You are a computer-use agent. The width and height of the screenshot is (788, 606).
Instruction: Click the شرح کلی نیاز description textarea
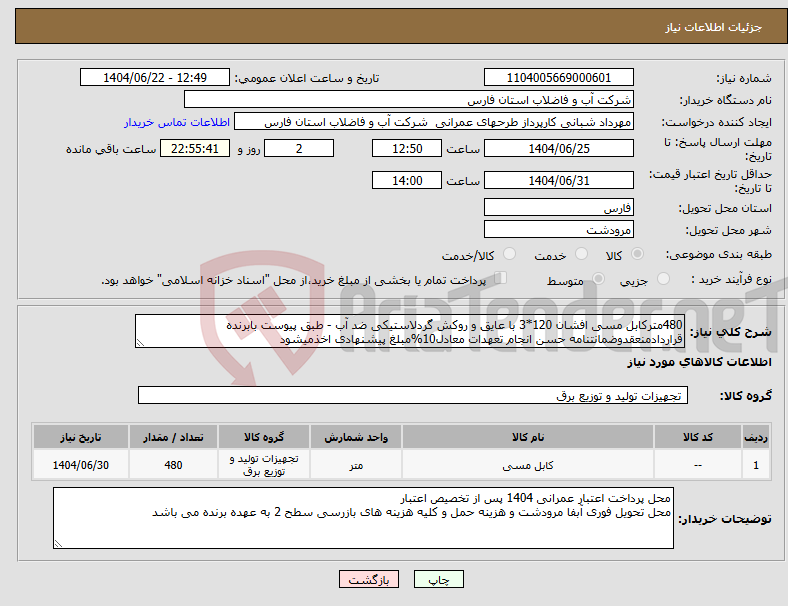click(x=410, y=331)
